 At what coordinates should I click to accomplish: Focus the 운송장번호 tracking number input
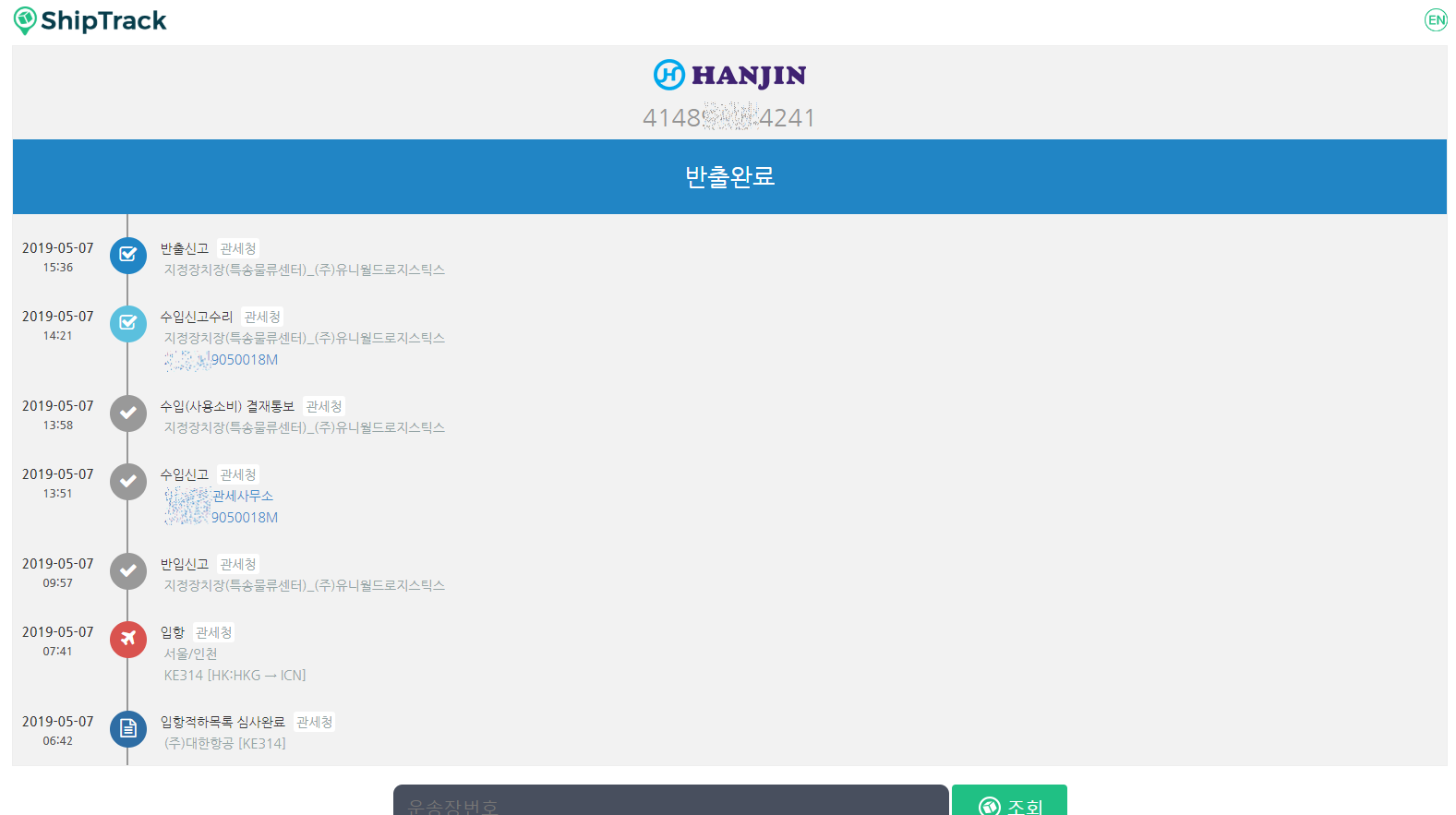coord(671,801)
